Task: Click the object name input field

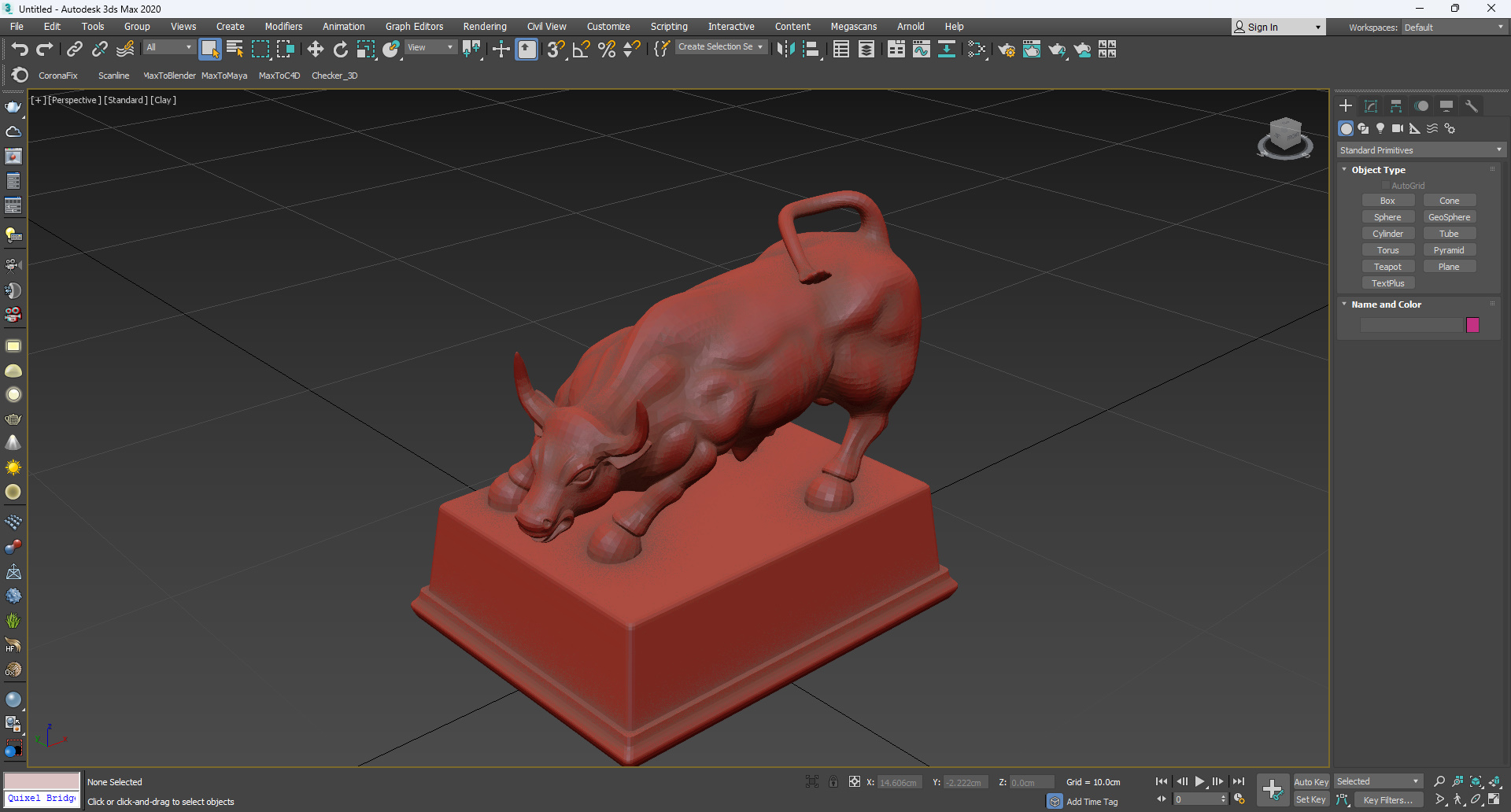Action: (1411, 325)
